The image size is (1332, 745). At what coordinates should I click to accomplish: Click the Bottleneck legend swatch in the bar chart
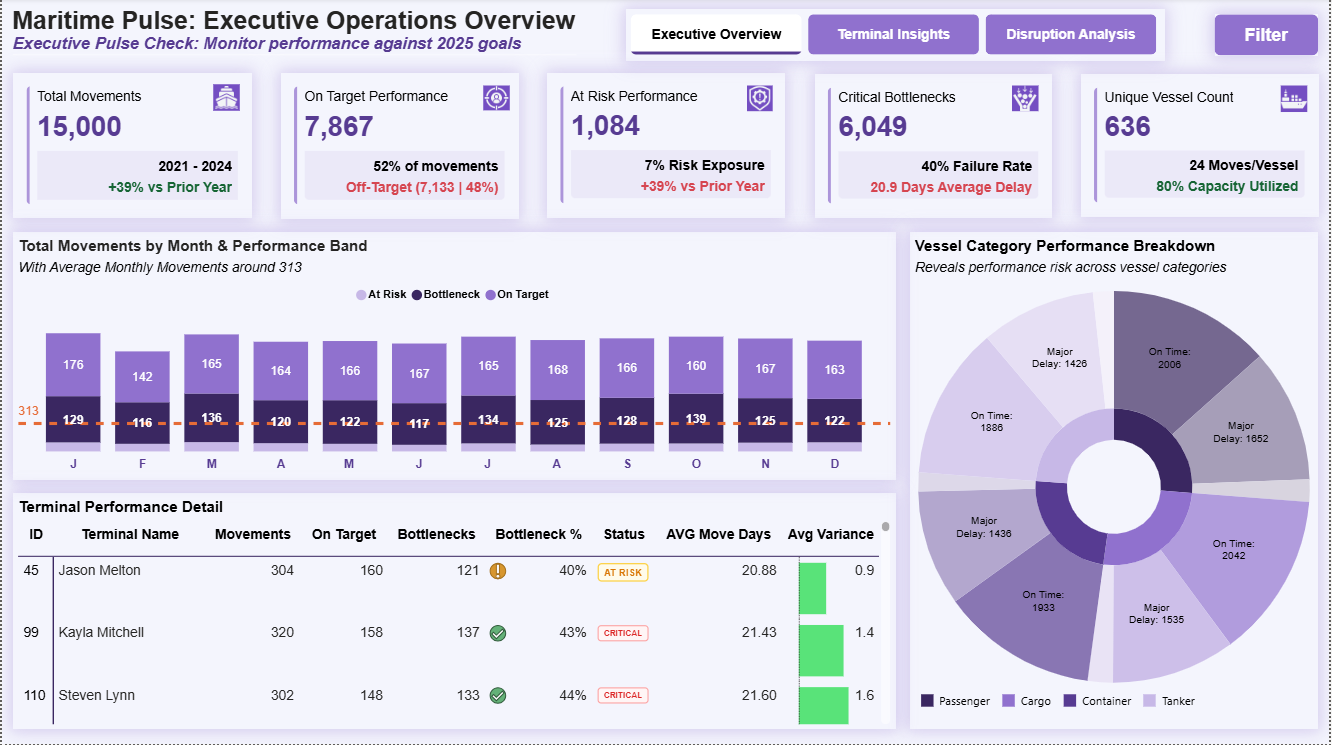[417, 295]
